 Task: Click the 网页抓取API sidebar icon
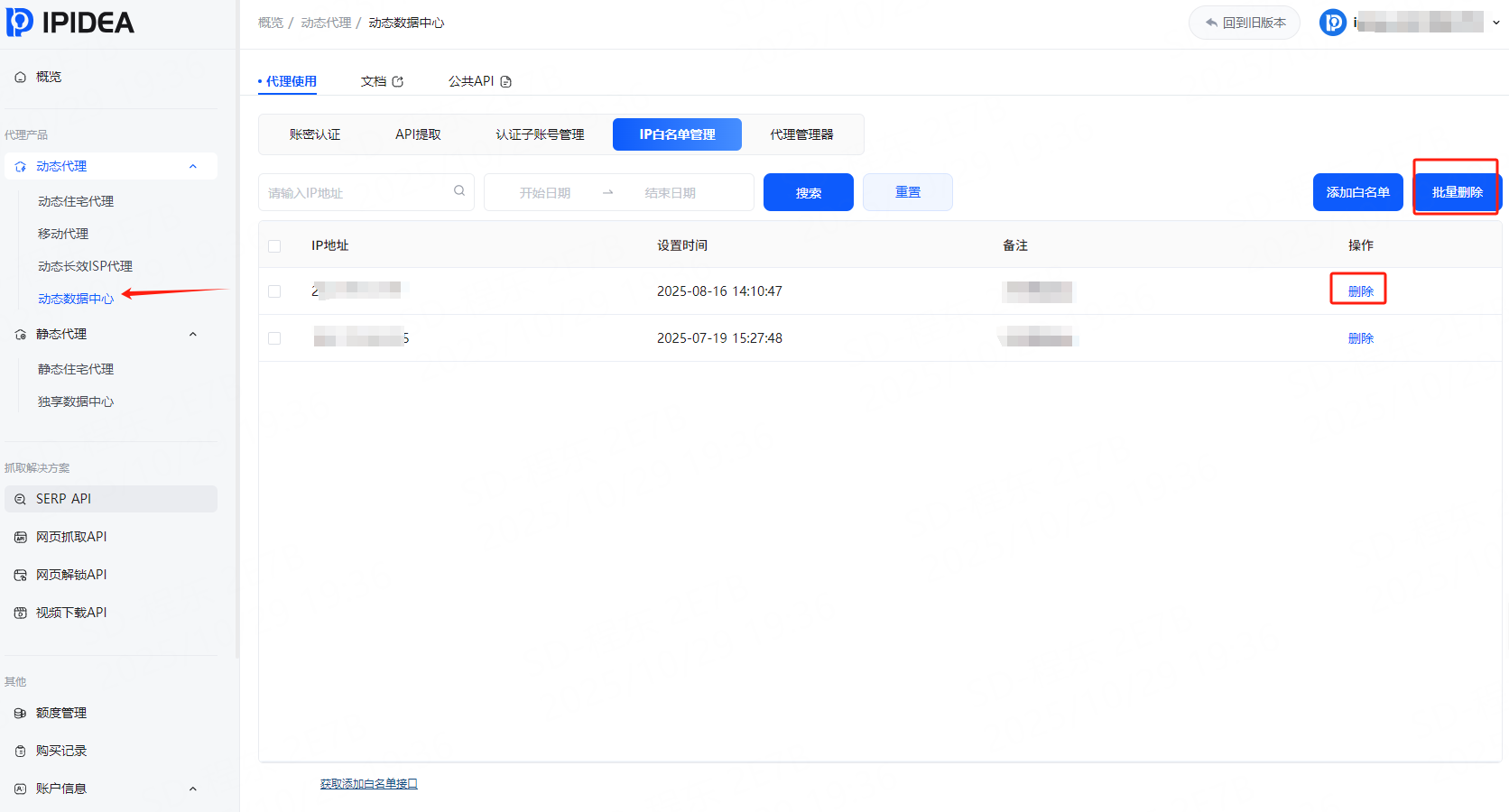pyautogui.click(x=21, y=537)
